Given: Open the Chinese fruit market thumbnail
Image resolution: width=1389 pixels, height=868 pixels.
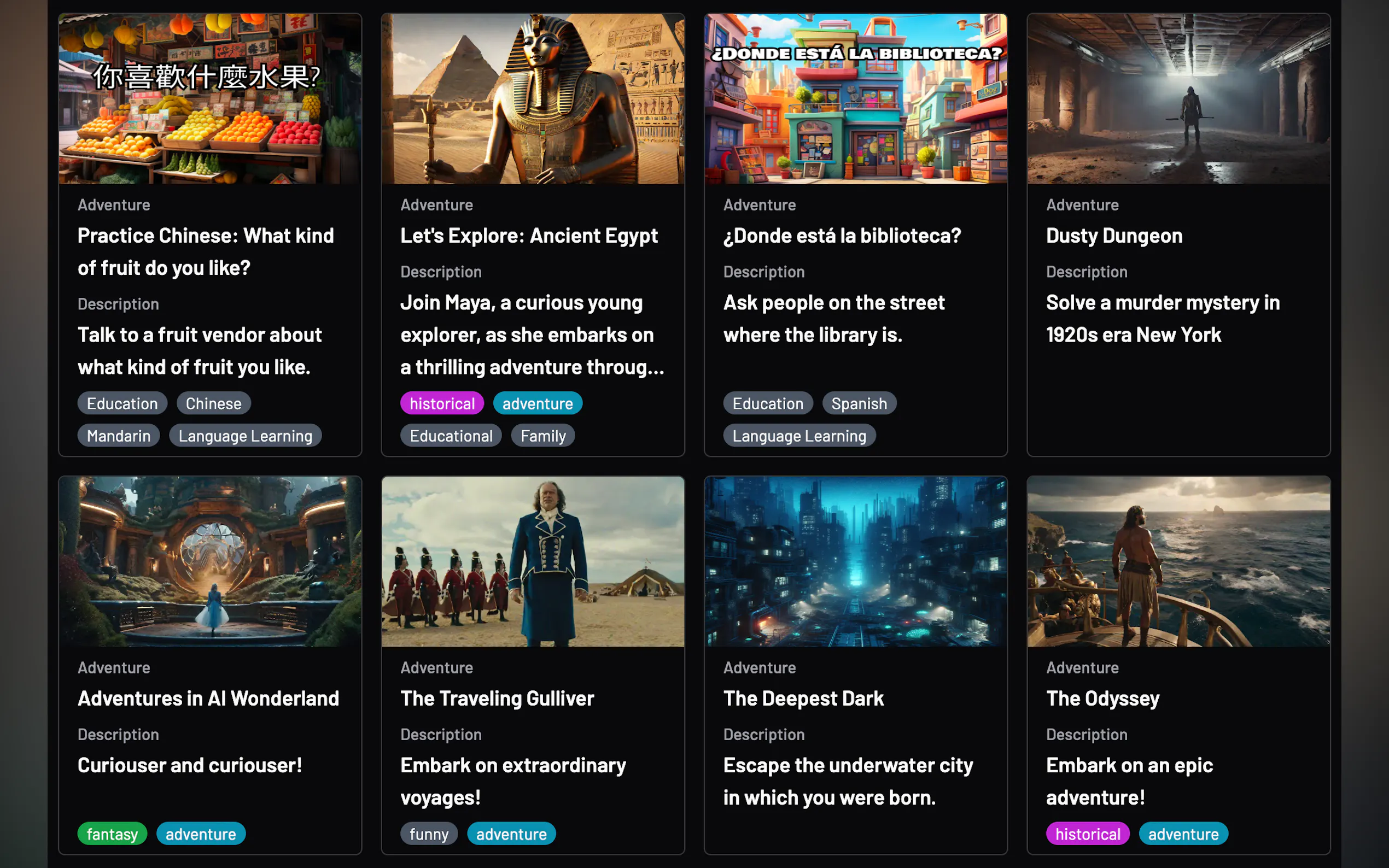Looking at the screenshot, I should (x=209, y=99).
